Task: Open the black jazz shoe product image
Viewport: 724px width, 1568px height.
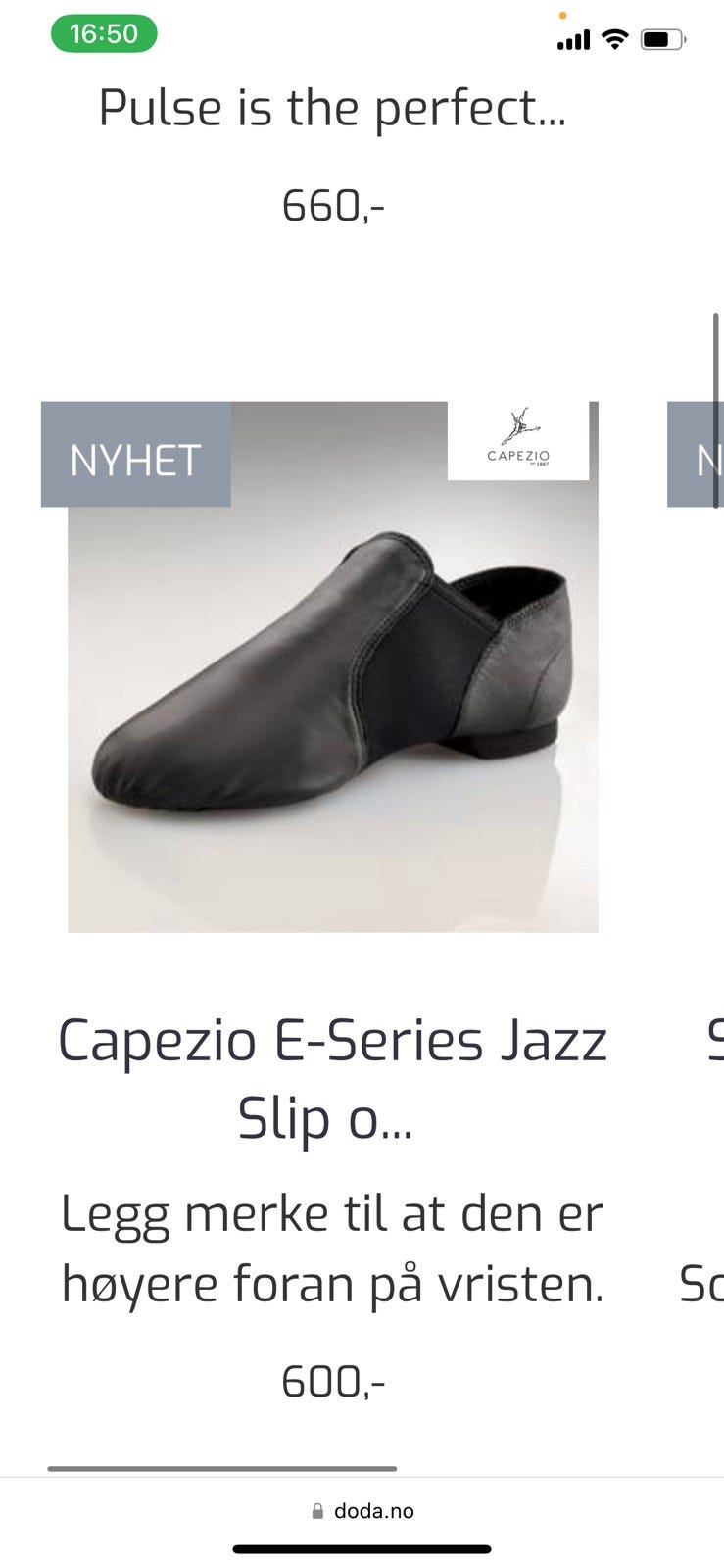Action: click(x=333, y=666)
